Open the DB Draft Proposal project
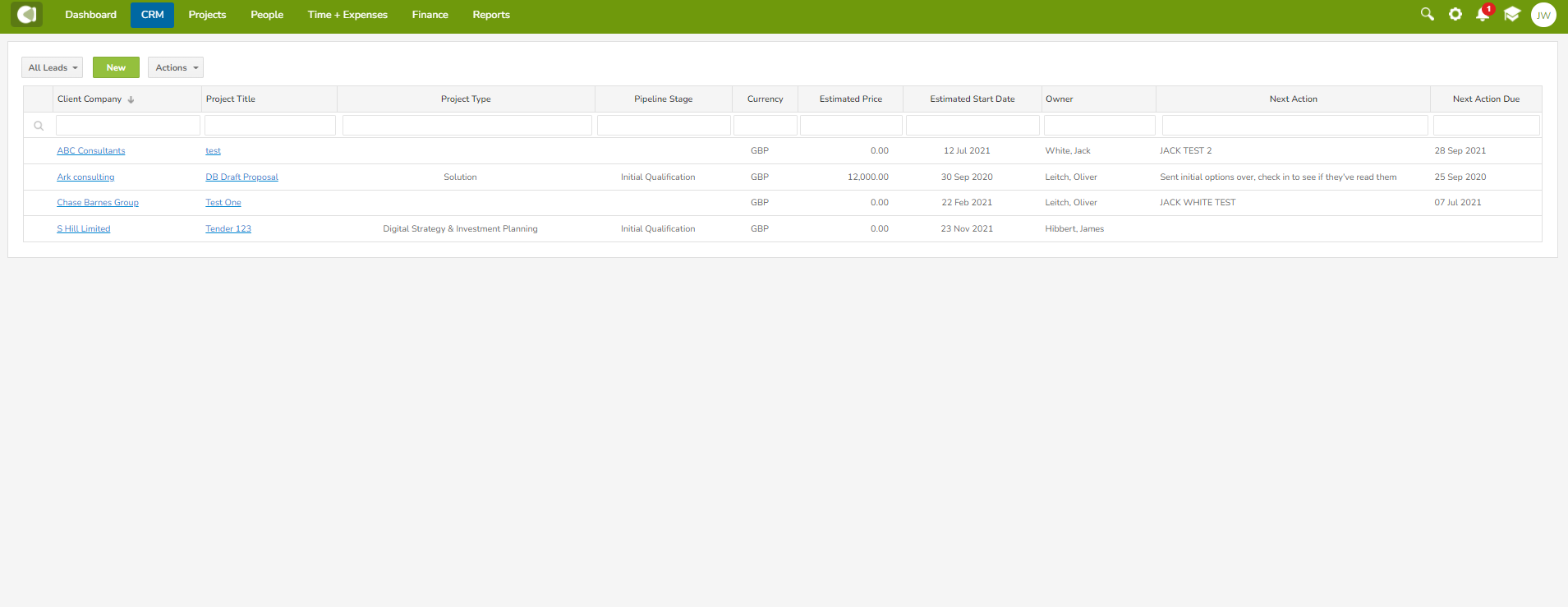1568x607 pixels. [x=241, y=177]
